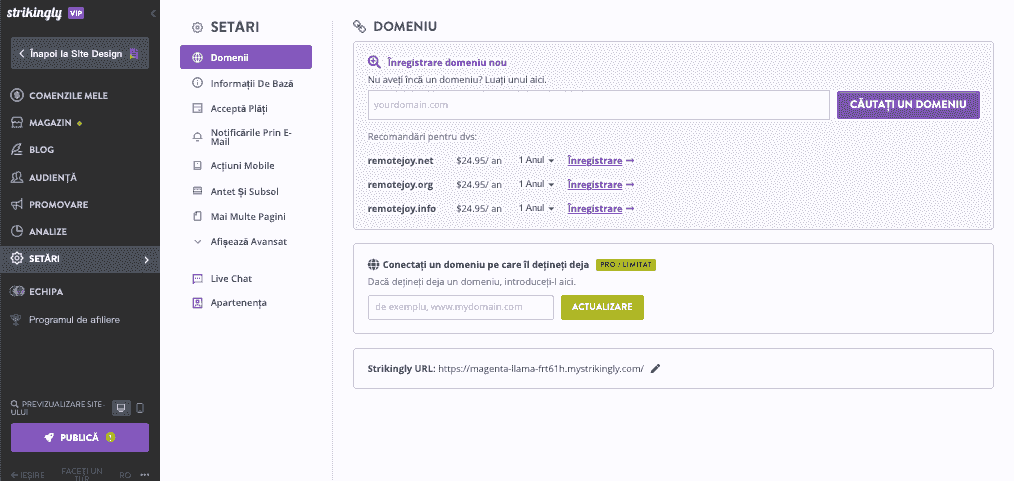Open Apartenența settings
The image size is (1014, 481).
point(239,303)
